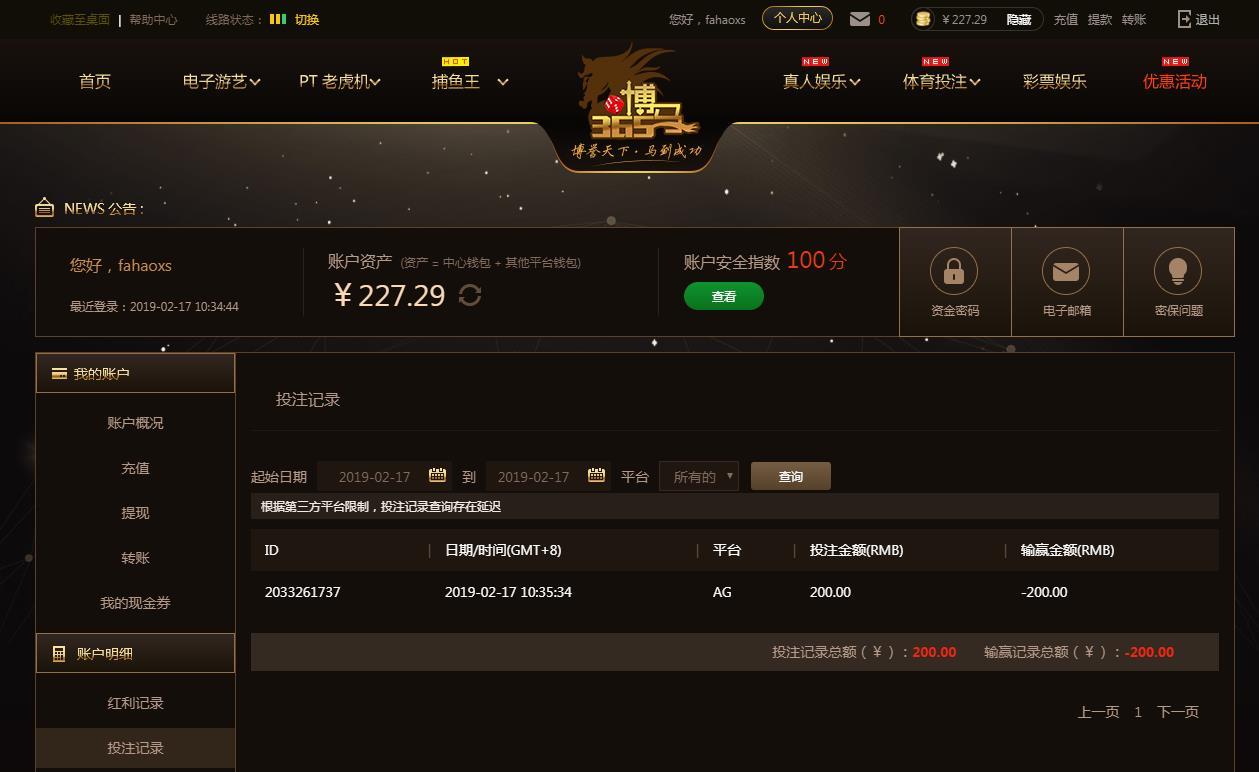
Task: Toggle balance visibility with 隐藏
Action: pyautogui.click(x=1018, y=19)
